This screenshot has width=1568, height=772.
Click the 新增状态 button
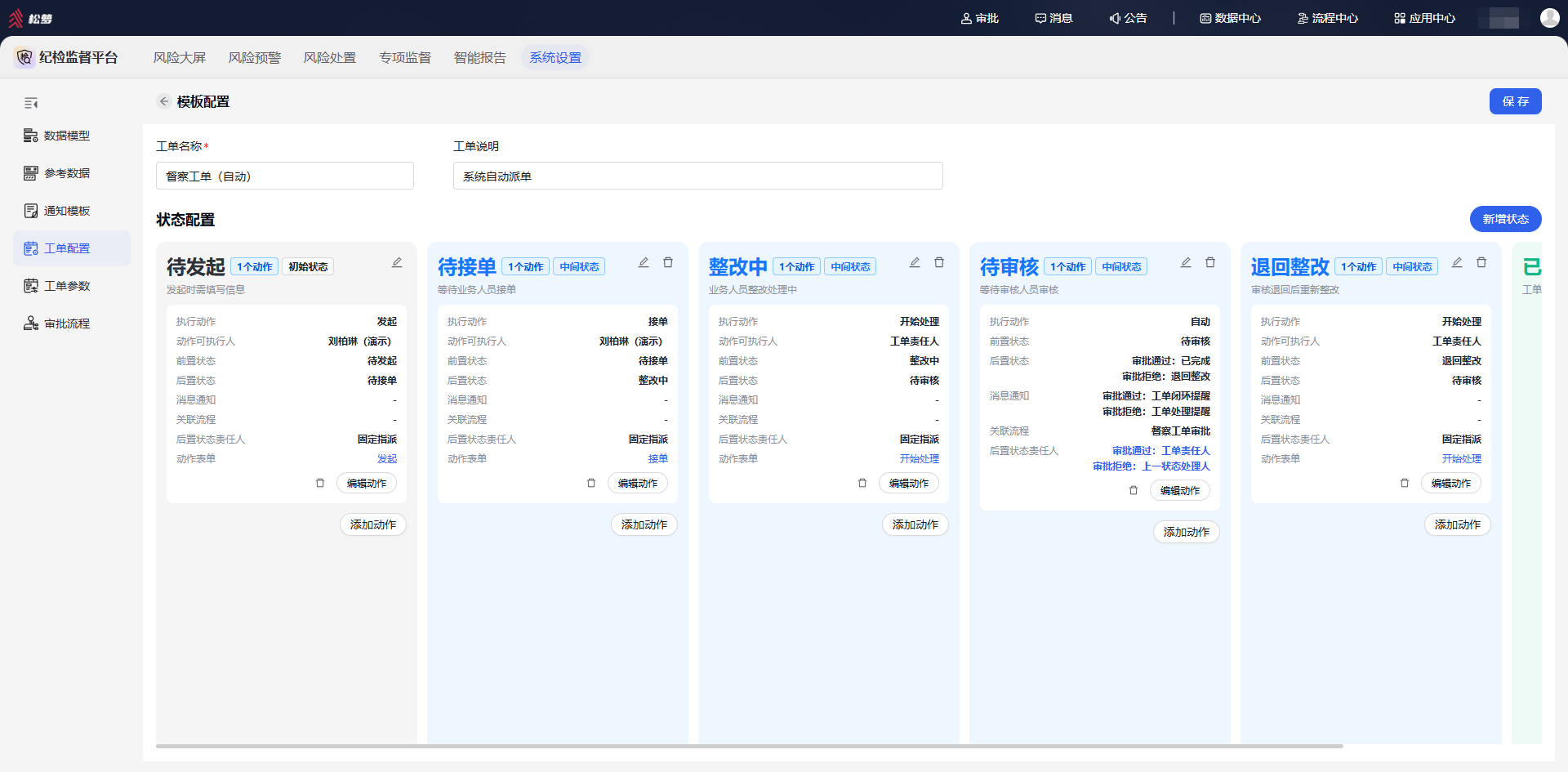(x=1506, y=219)
